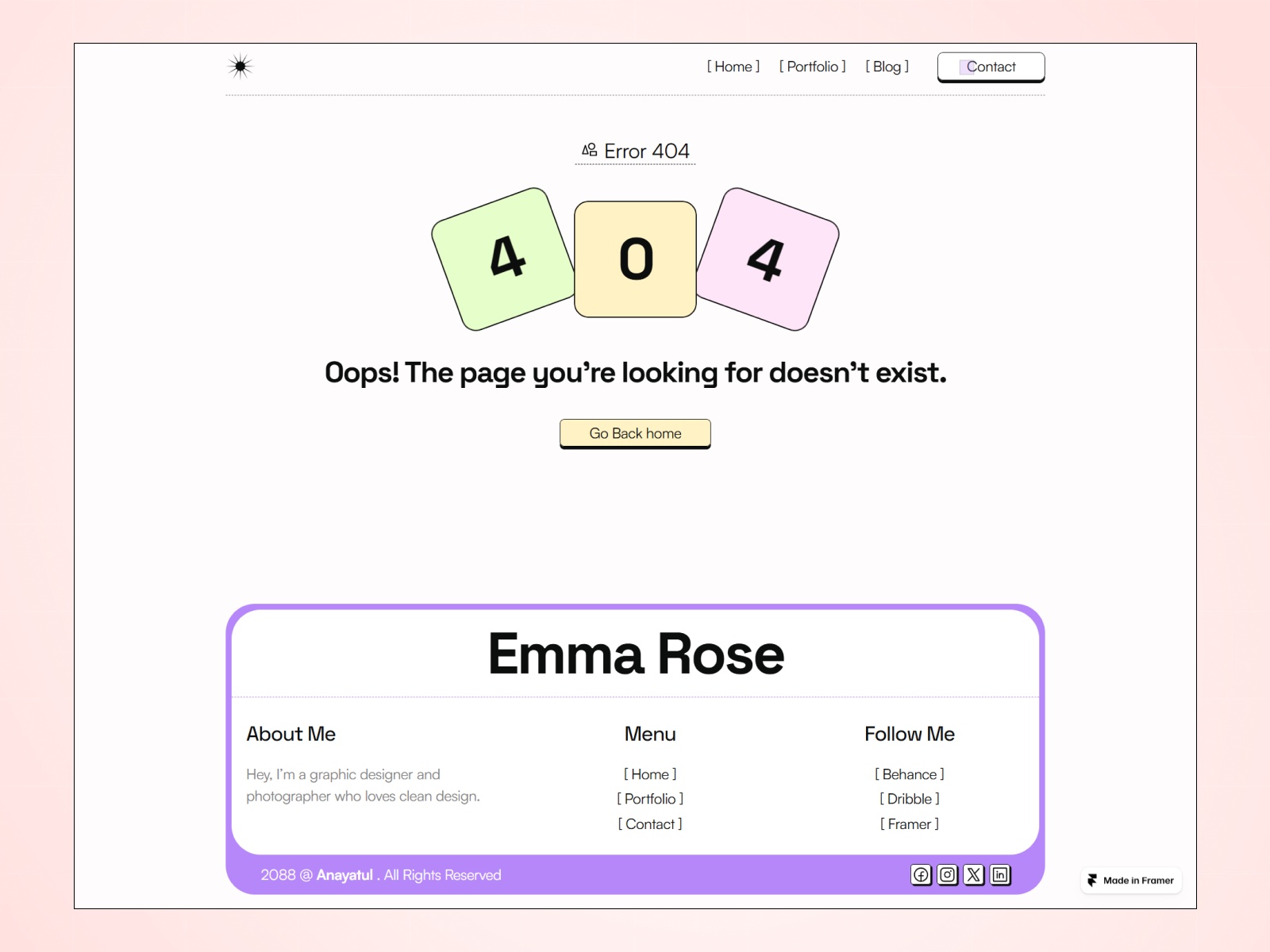Click the Contact button in the header
This screenshot has width=1270, height=952.
(x=991, y=67)
